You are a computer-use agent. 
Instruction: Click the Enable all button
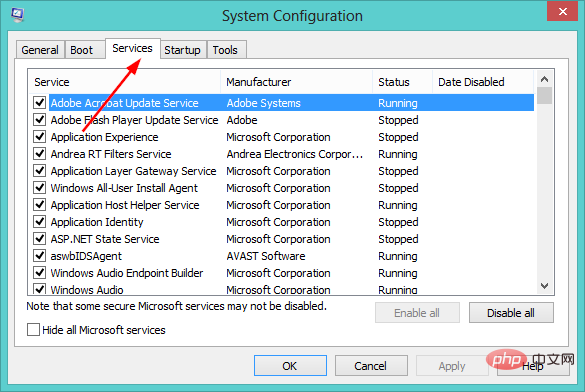417,313
